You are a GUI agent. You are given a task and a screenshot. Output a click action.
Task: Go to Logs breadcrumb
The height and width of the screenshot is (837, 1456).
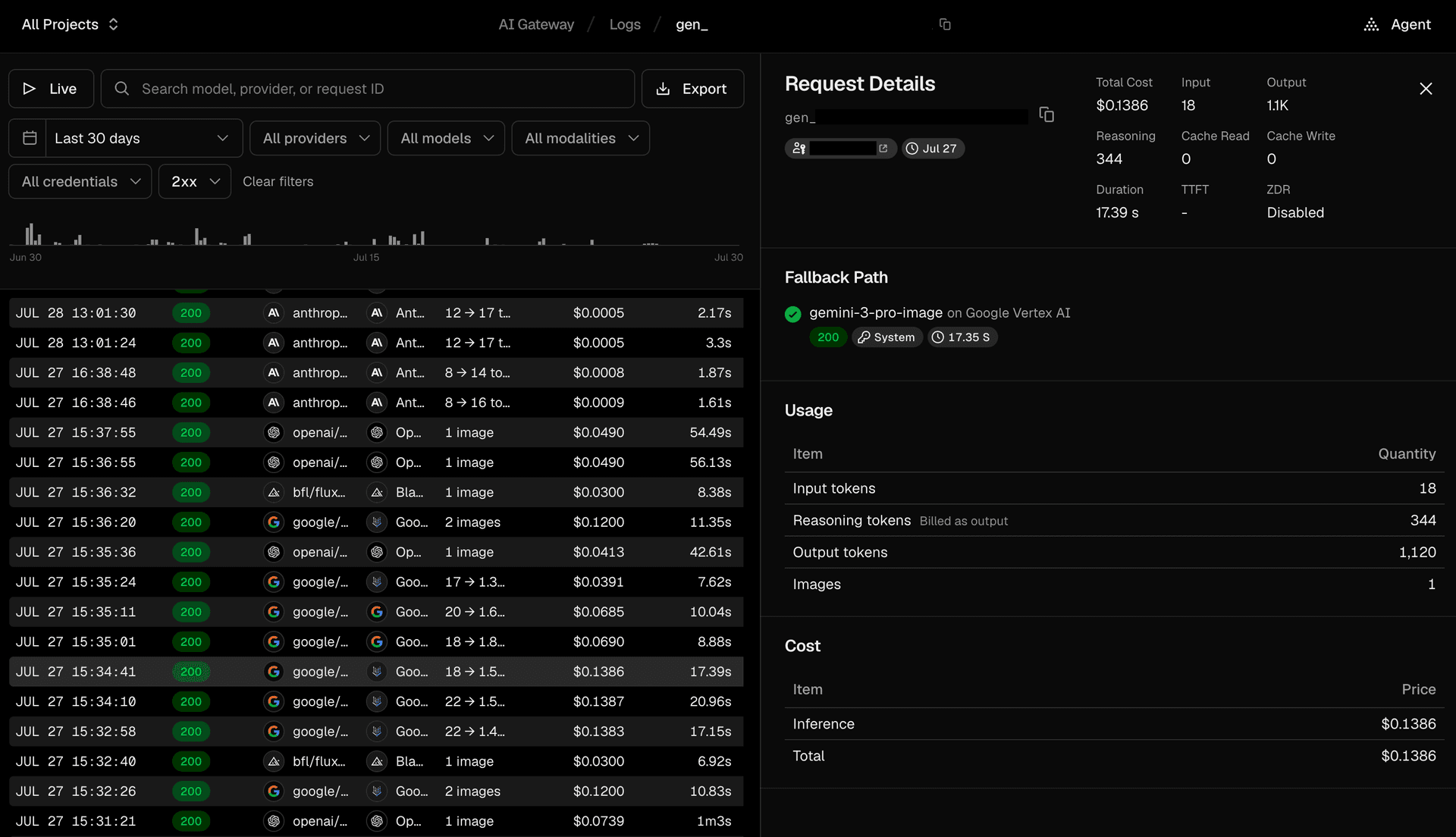click(x=625, y=24)
